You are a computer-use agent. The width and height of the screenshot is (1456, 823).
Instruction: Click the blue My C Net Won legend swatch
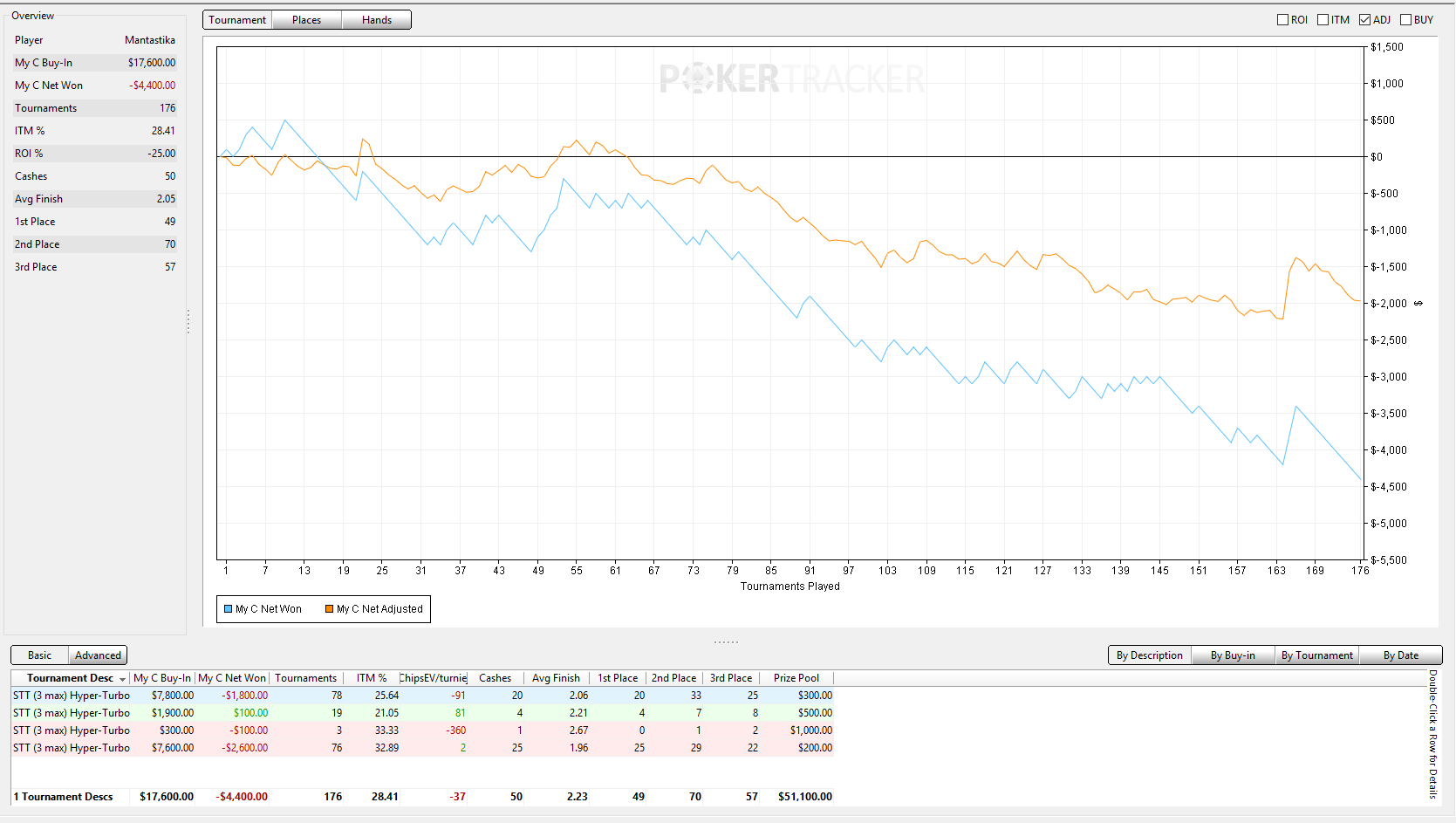[229, 609]
